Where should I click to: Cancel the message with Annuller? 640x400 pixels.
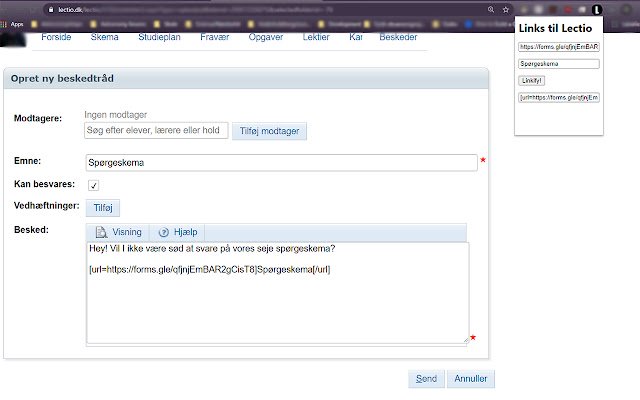pos(471,379)
